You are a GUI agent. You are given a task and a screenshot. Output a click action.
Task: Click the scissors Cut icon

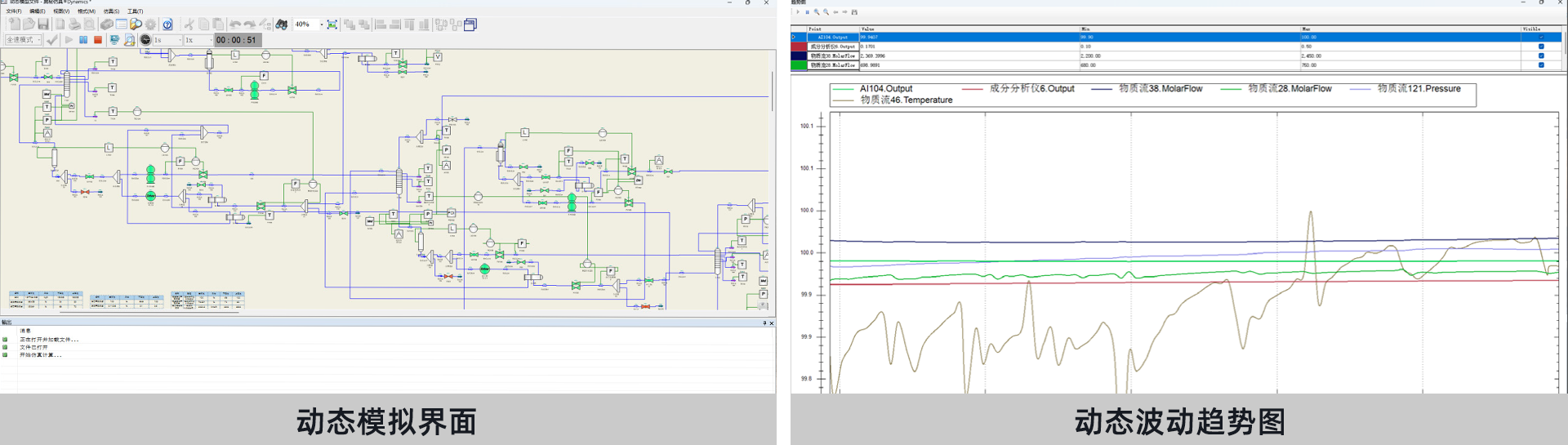(189, 24)
